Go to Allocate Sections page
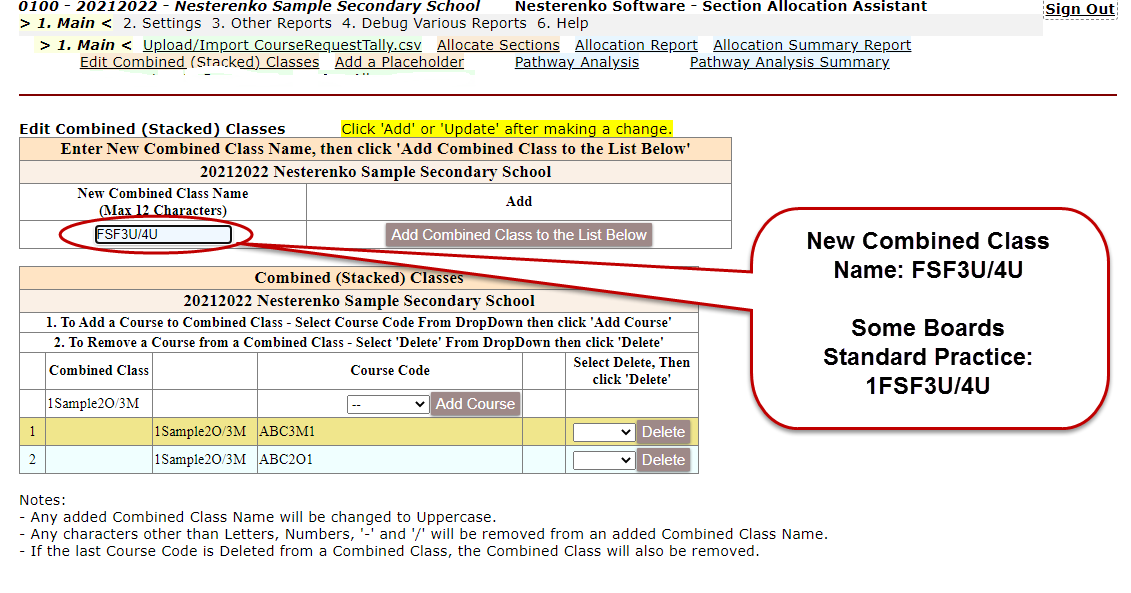 (498, 45)
